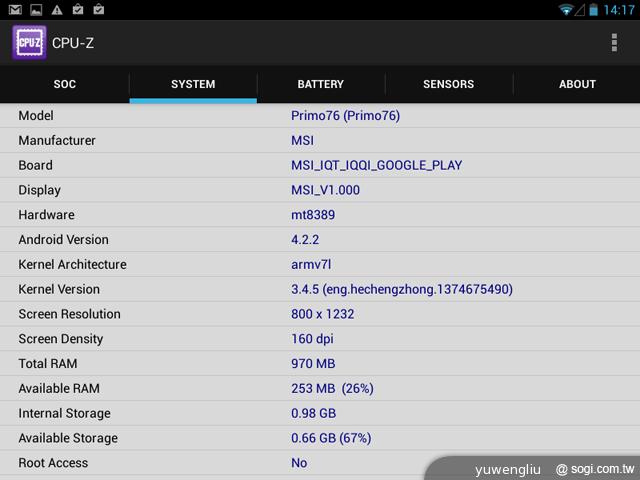Tap the Kernel Version row

pyautogui.click(x=320, y=289)
